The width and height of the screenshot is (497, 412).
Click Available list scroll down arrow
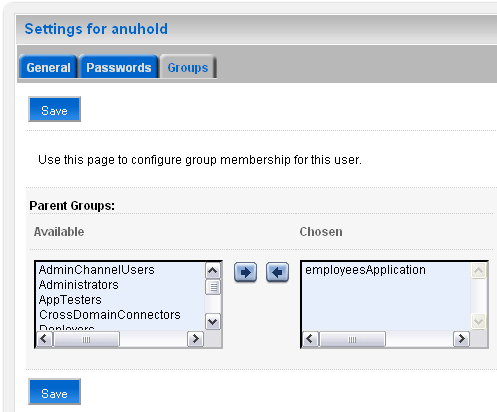[213, 322]
